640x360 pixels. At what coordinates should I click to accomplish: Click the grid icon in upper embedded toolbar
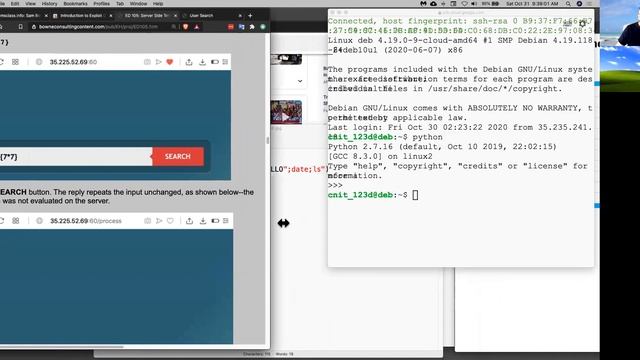15,62
